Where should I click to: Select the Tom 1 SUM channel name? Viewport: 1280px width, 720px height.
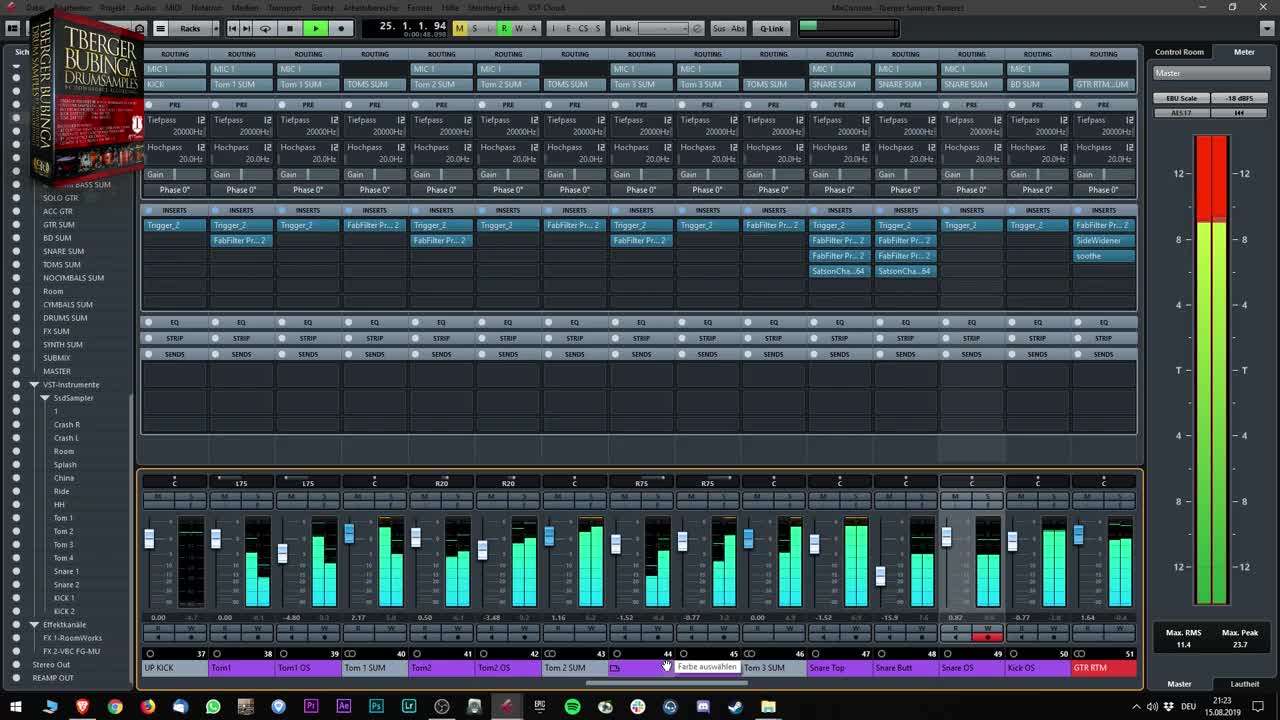pos(374,668)
